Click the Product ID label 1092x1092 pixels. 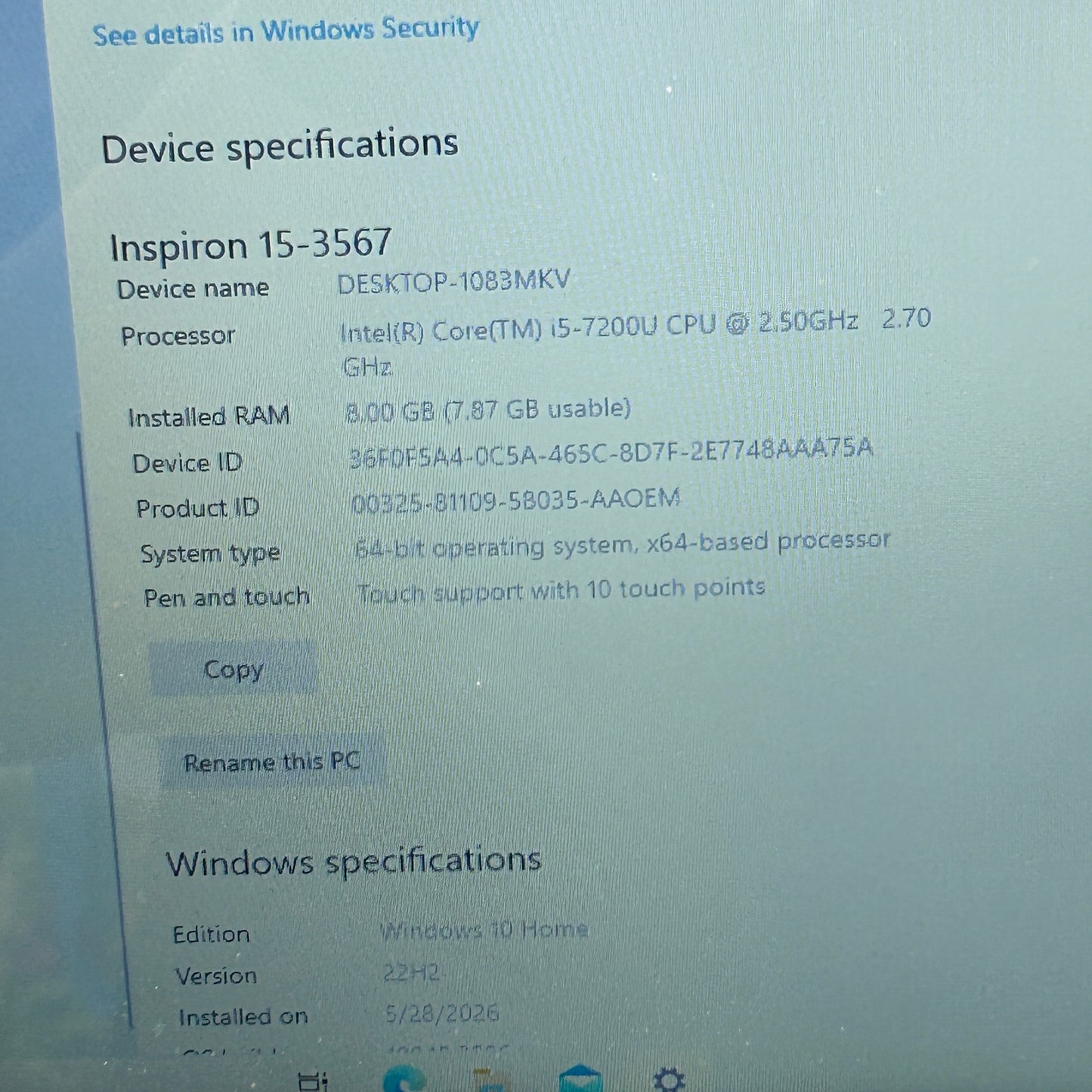198,508
